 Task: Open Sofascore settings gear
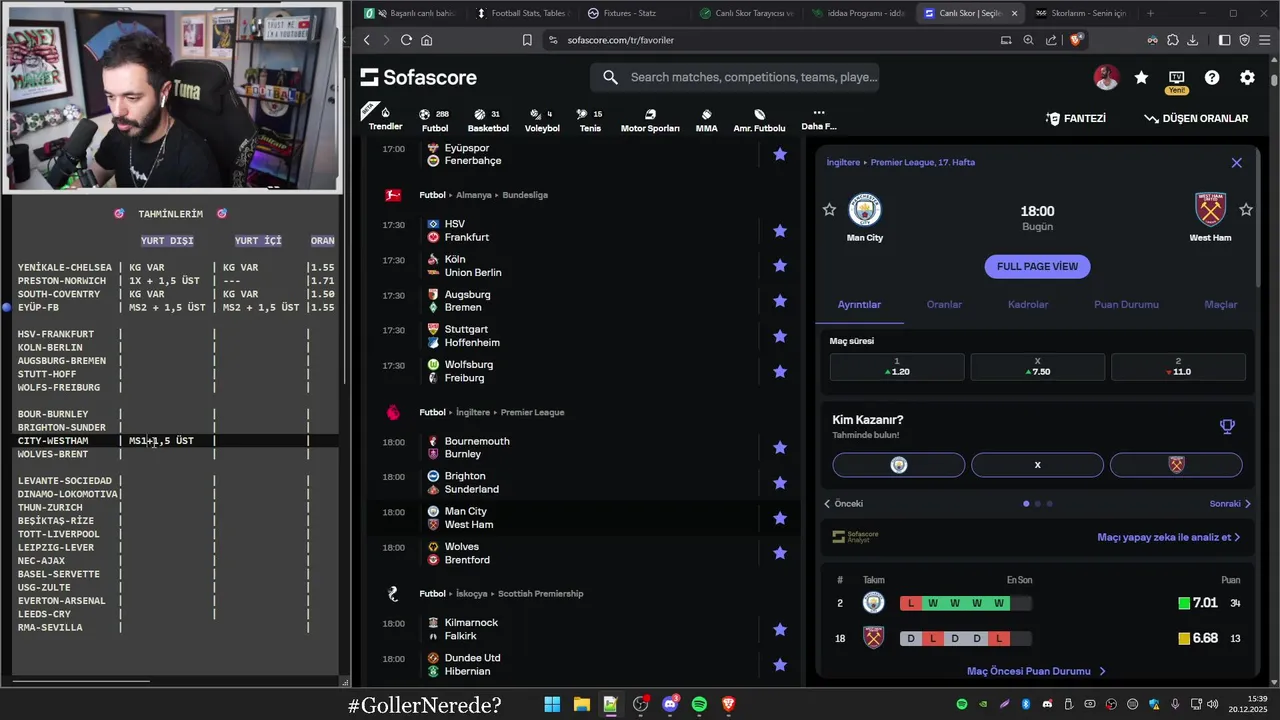click(1247, 77)
